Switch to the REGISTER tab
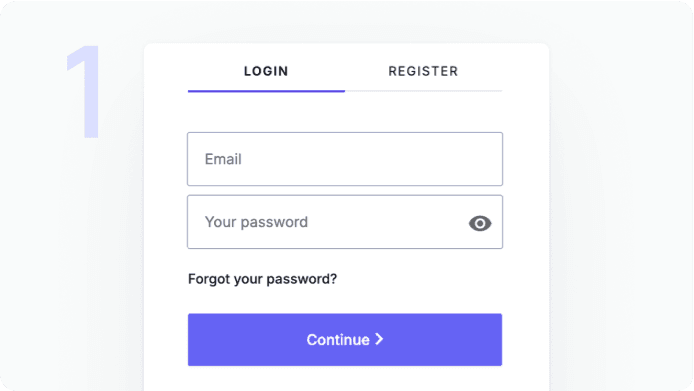The height and width of the screenshot is (391, 694). tap(423, 71)
